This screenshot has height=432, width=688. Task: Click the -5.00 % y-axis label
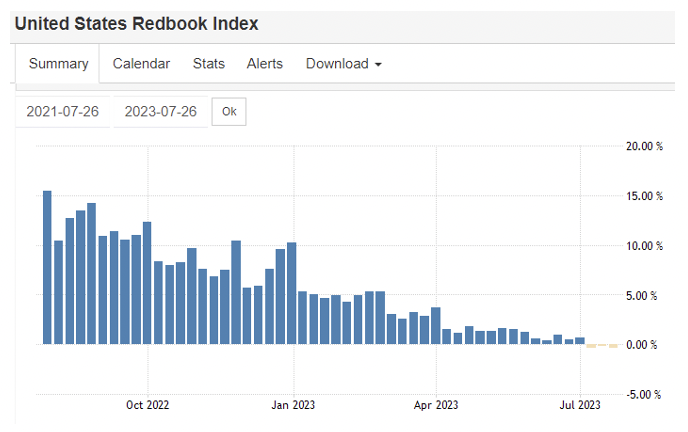click(x=645, y=394)
